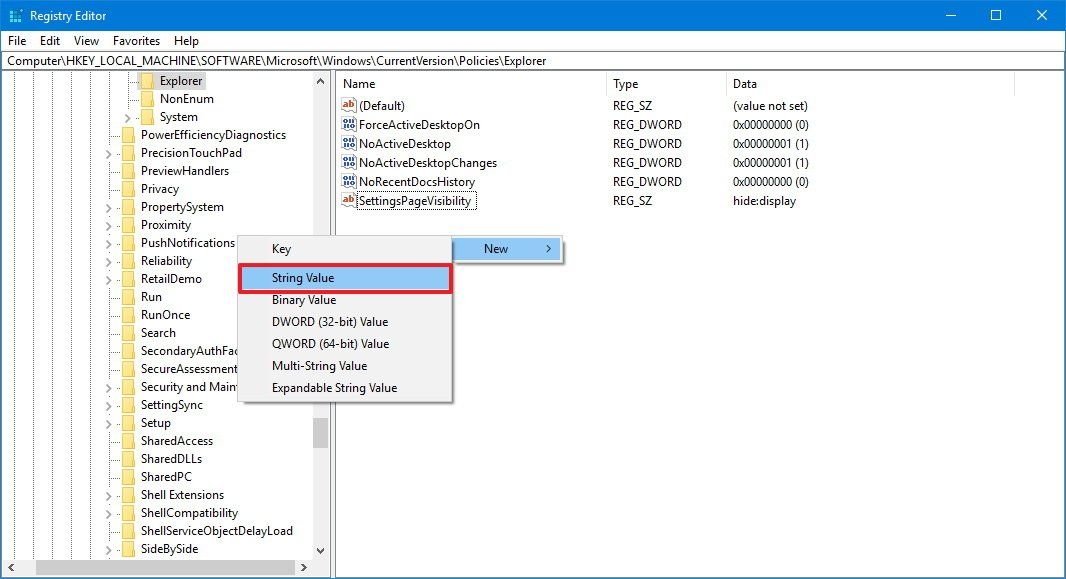Select the SettingSync key in tree

pos(171,405)
